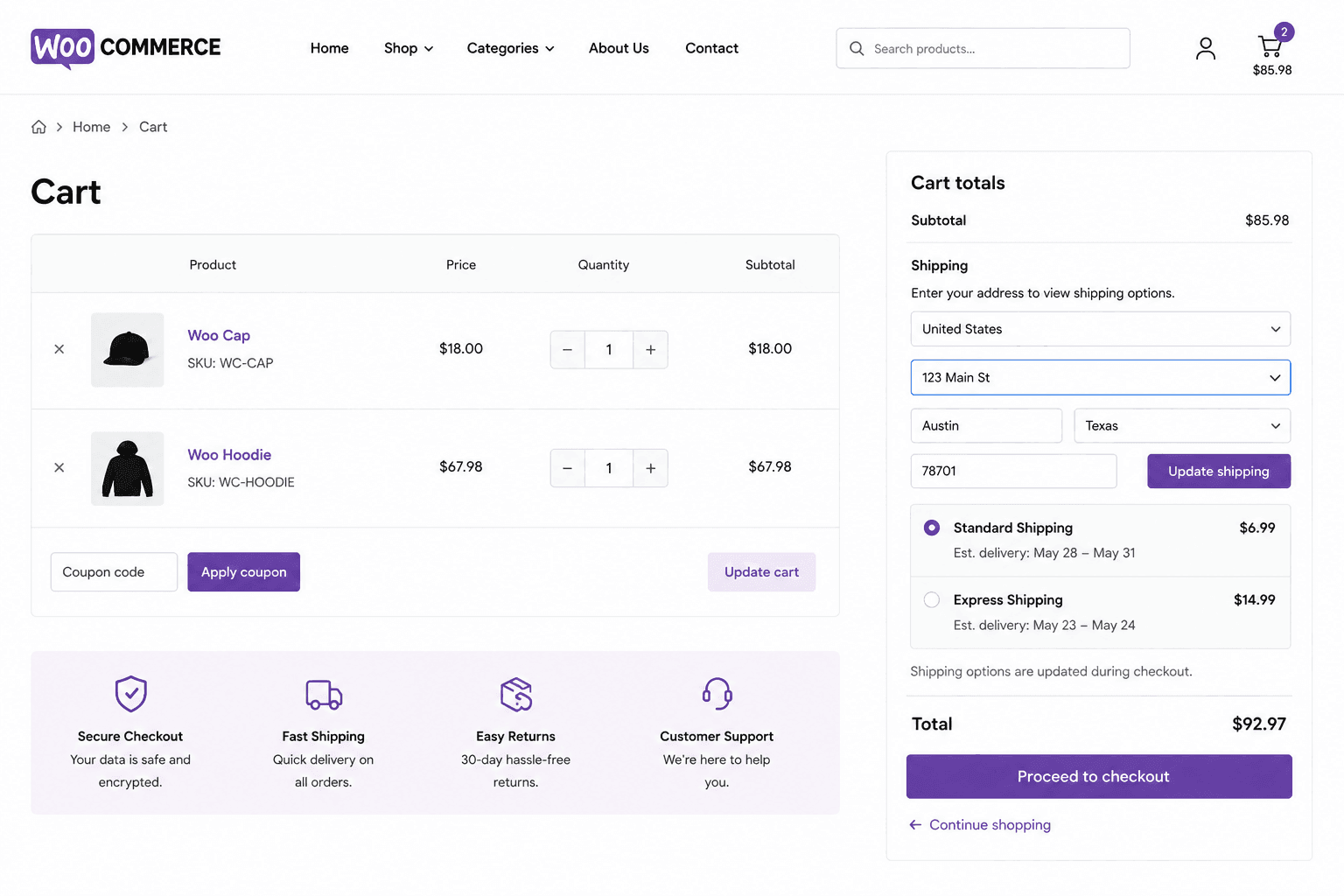The image size is (1344, 896).
Task: Open the 123 Main St address dropdown
Action: point(1101,377)
